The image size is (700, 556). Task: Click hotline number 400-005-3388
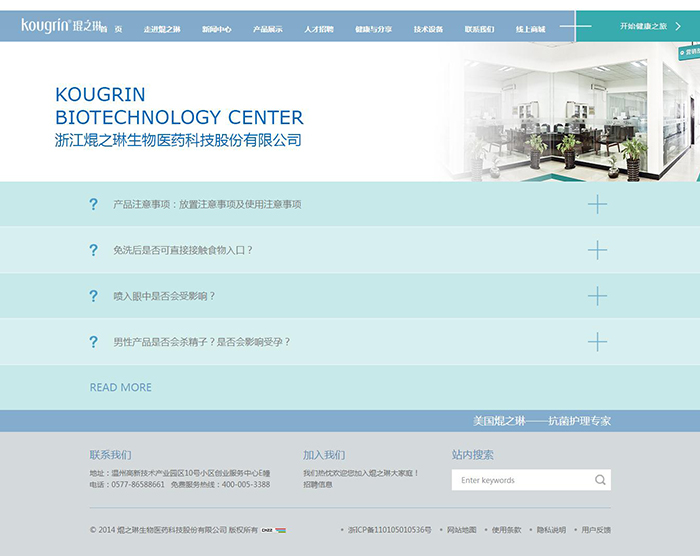(x=246, y=485)
